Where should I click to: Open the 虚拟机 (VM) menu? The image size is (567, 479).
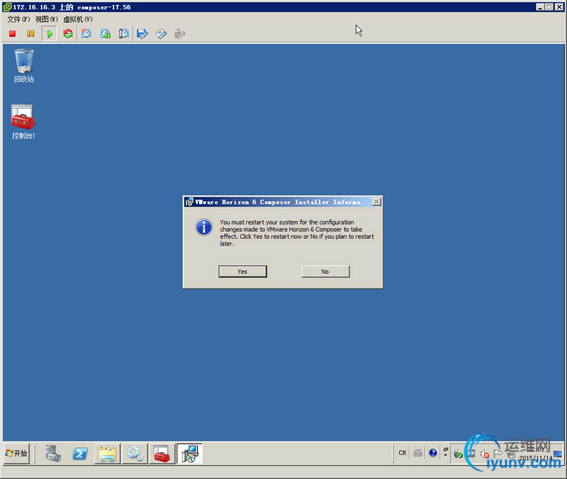click(78, 19)
